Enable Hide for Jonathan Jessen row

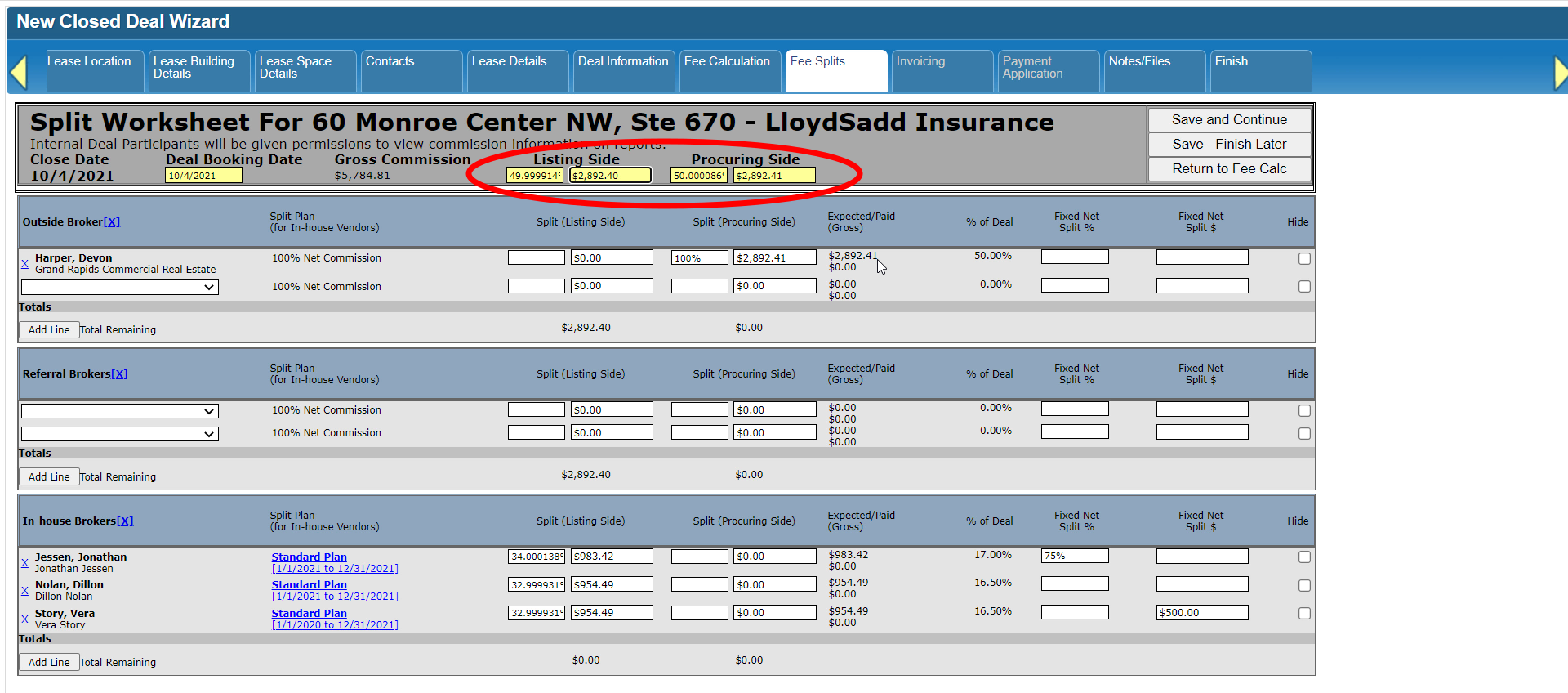click(1304, 557)
